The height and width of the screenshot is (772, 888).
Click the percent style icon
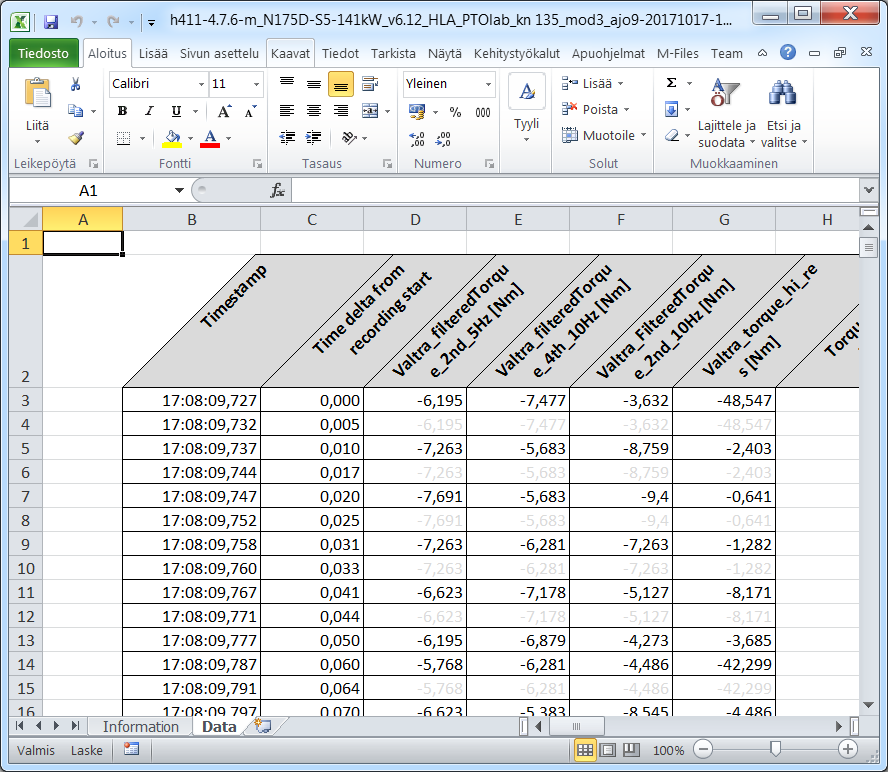pyautogui.click(x=455, y=112)
